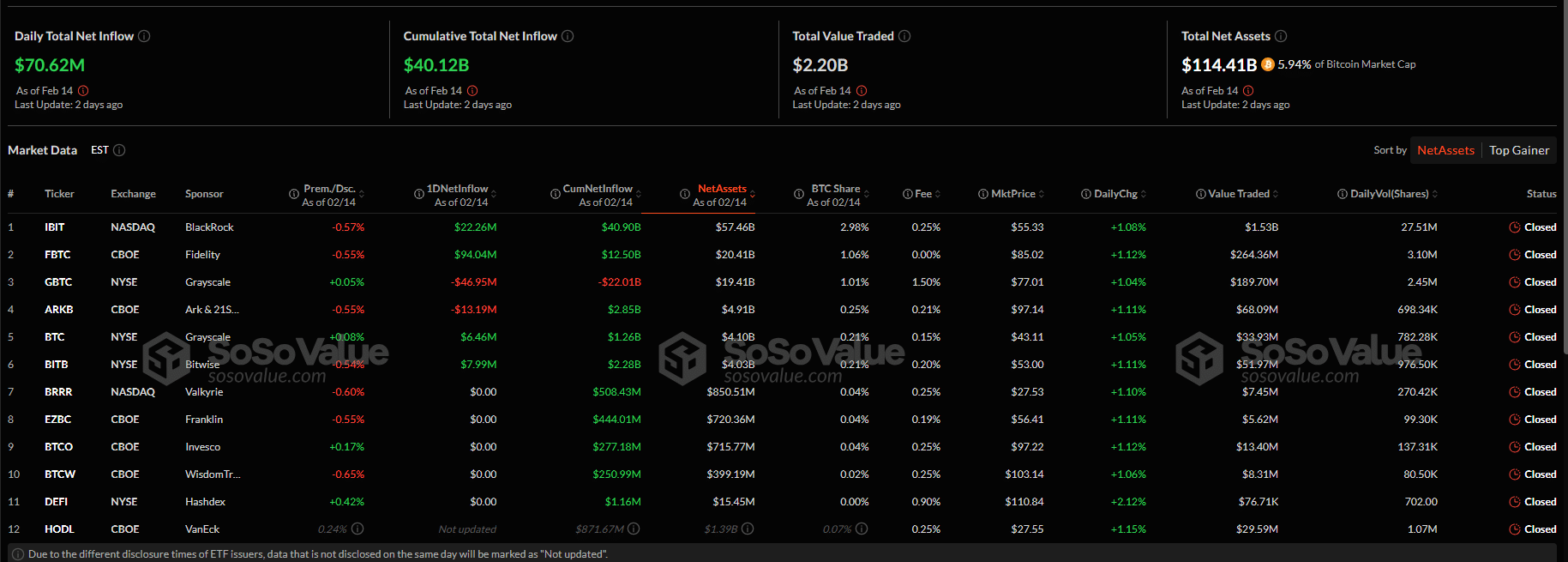Click info icon beside HODL $871.67M inflow
Viewport: 1568px width, 562px height.
point(634,529)
